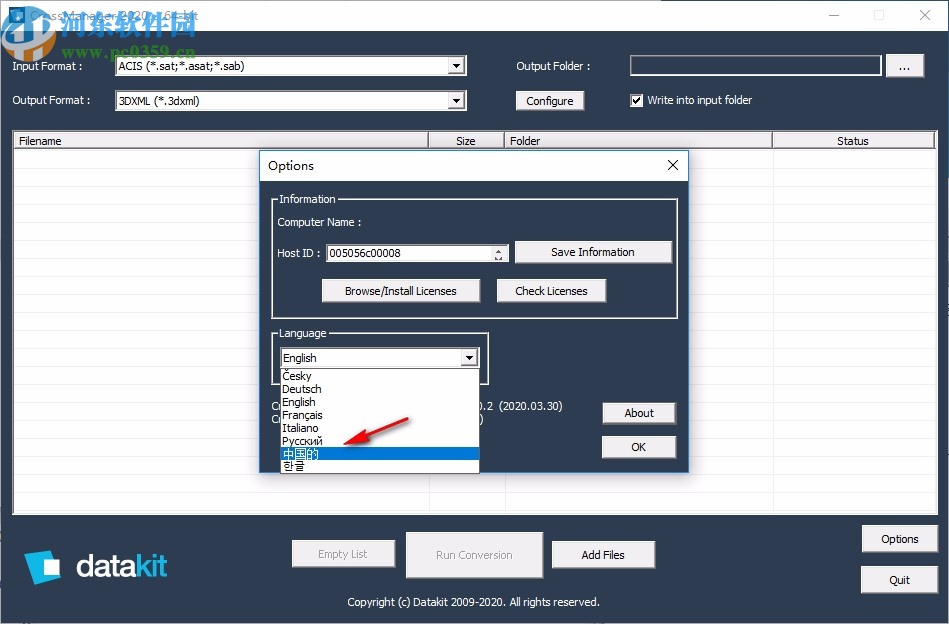Screen dimensions: 949x624
Task: Confirm options with the OK button
Action: pos(638,447)
